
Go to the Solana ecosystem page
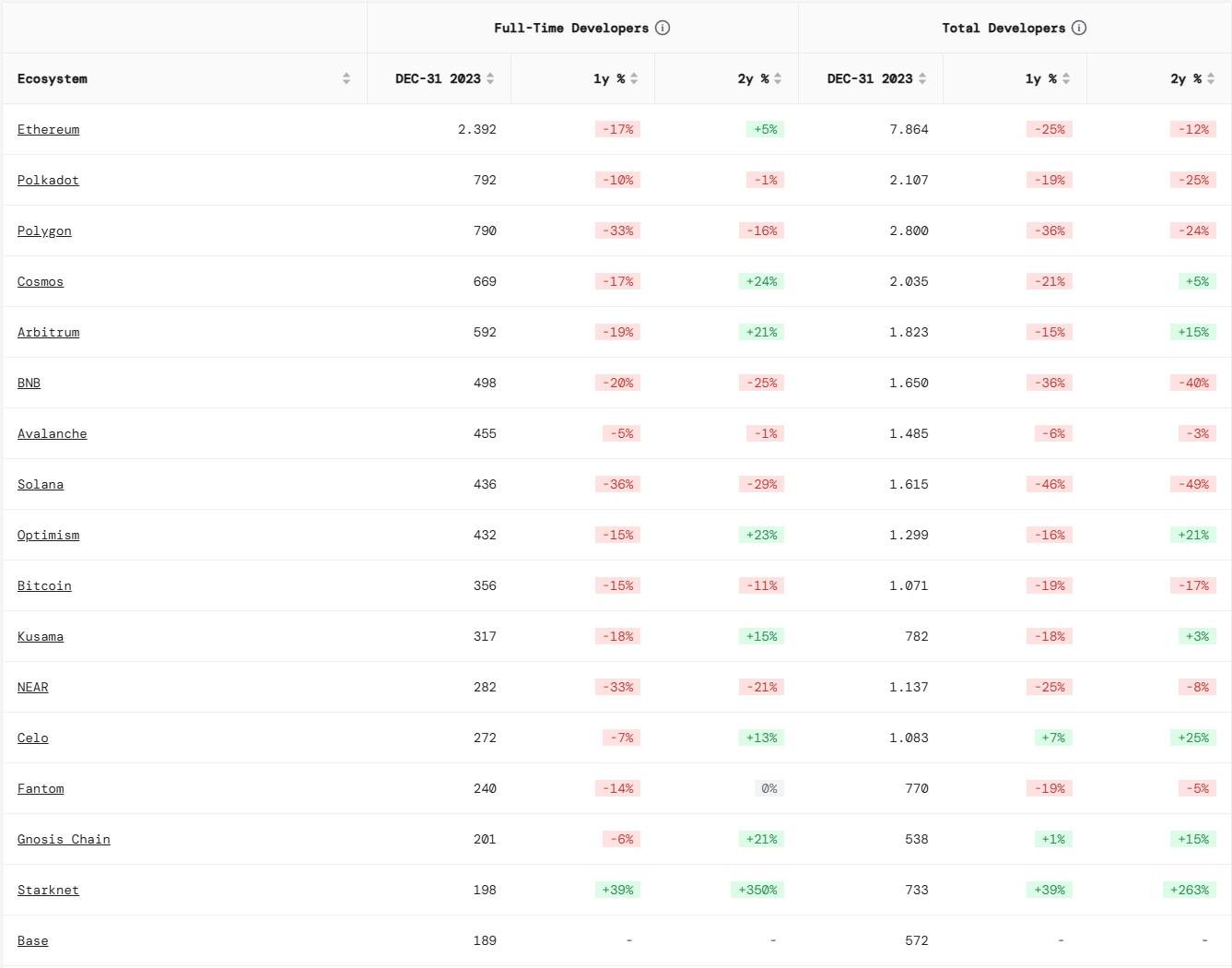[x=41, y=484]
